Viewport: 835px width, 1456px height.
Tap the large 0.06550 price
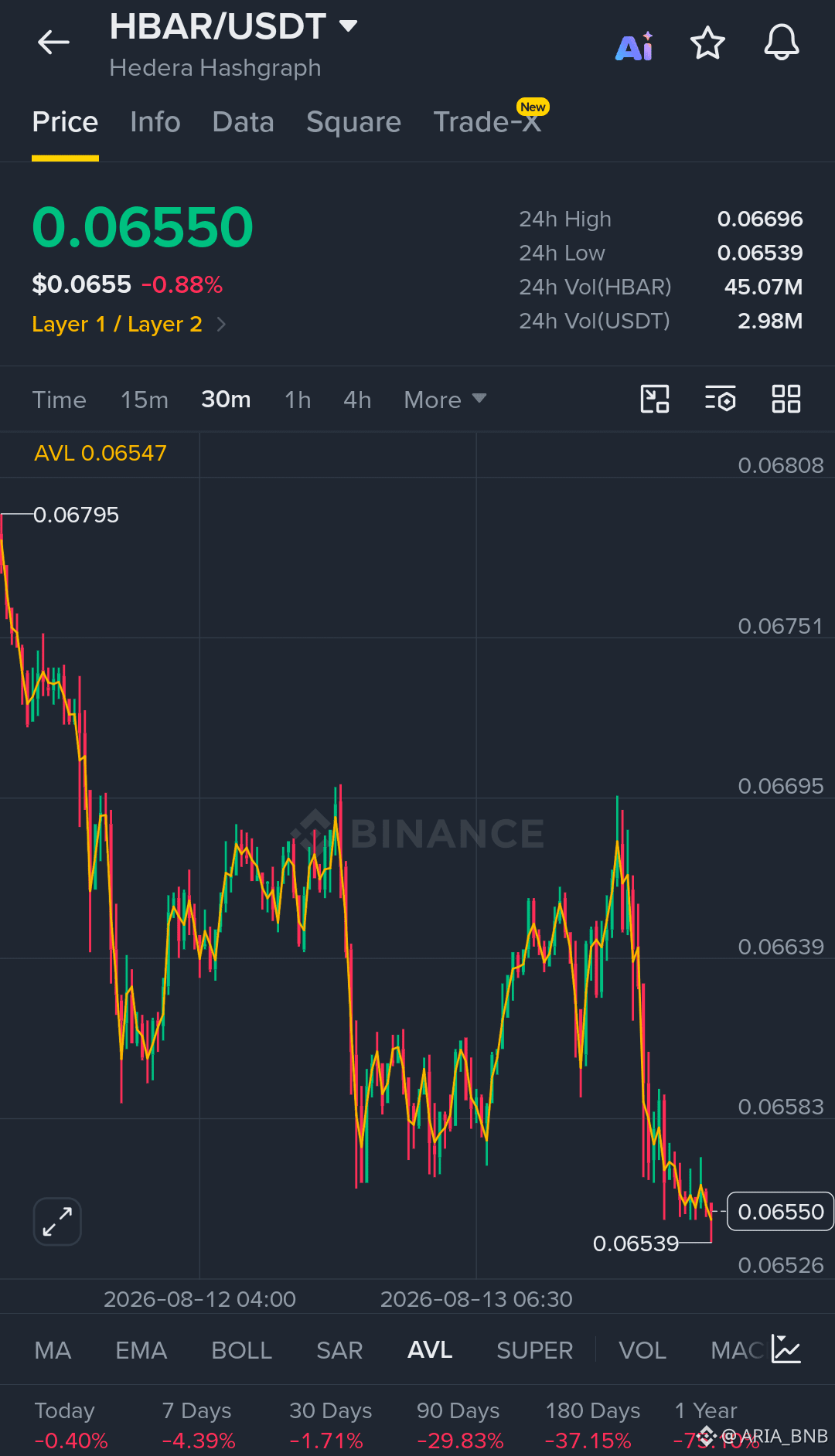(142, 227)
